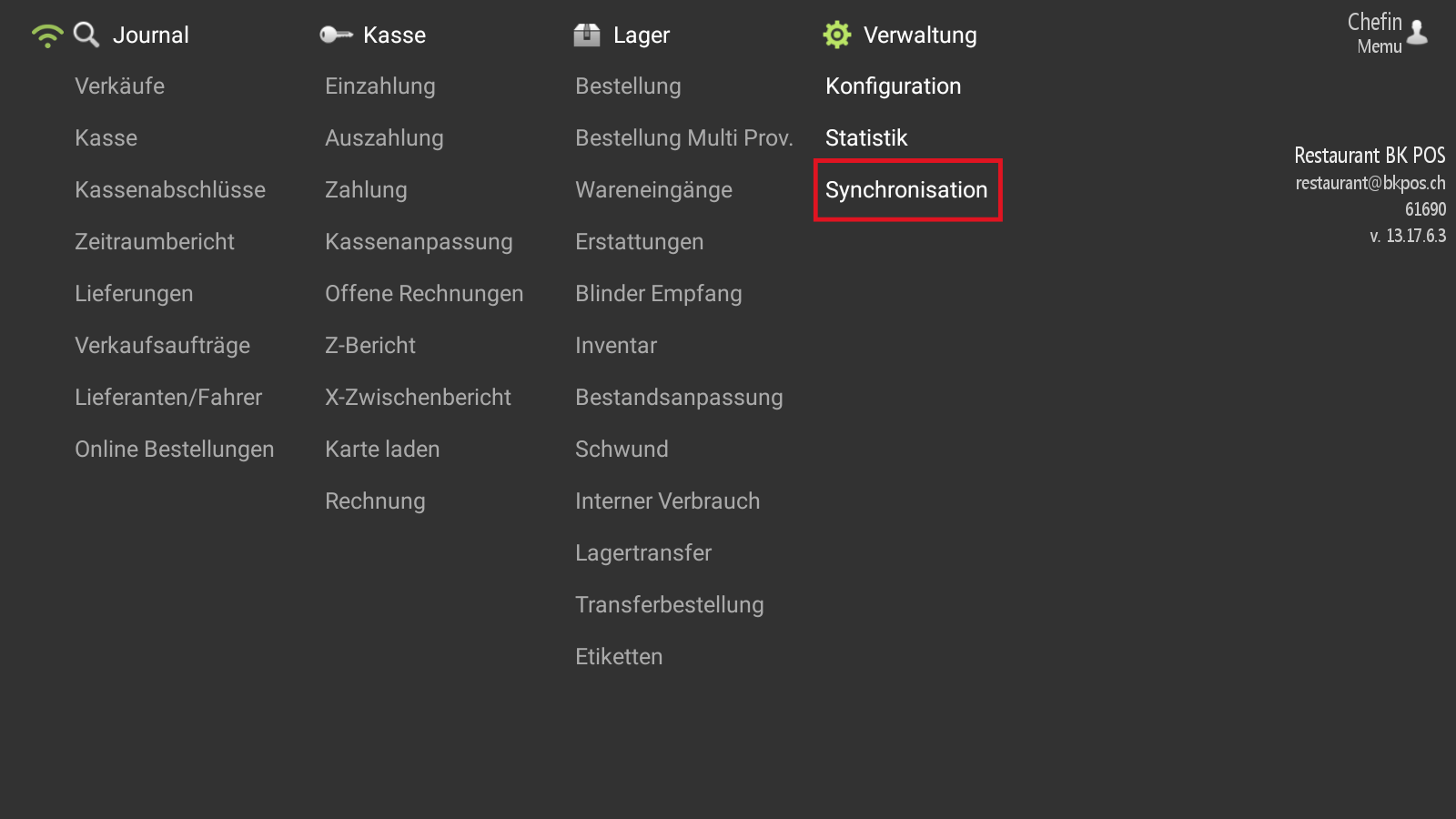Click the Lagertransfer entry
Screen dimensions: 1456x819
[643, 553]
